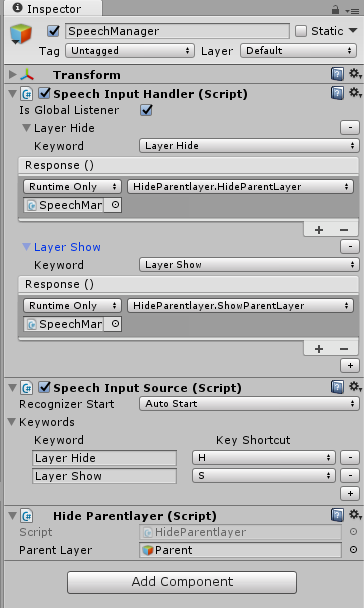Open the Tag dropdown showing Untagged

(x=130, y=51)
